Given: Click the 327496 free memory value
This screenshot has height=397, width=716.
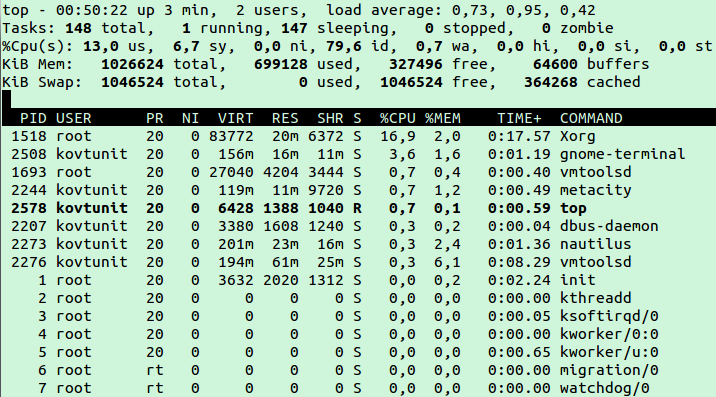Looking at the screenshot, I should point(416,64).
